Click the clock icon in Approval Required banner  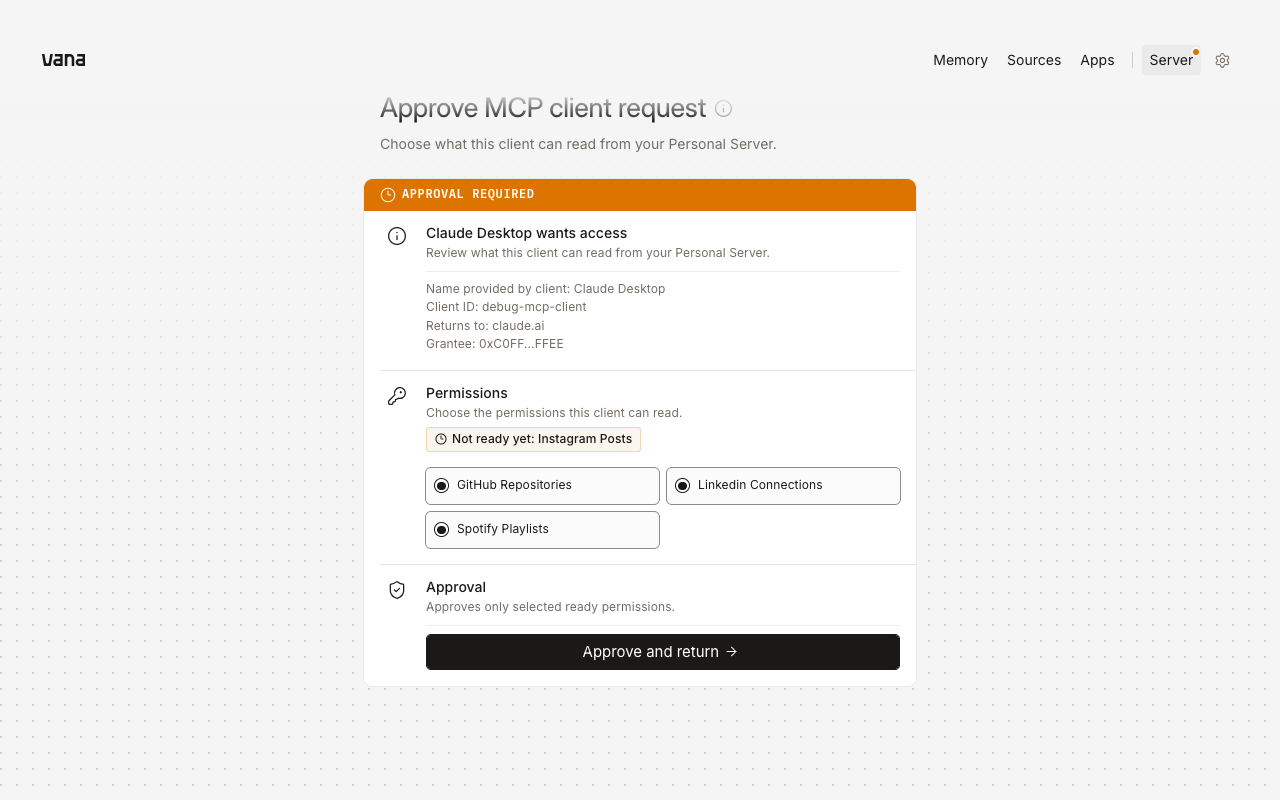[x=388, y=194]
